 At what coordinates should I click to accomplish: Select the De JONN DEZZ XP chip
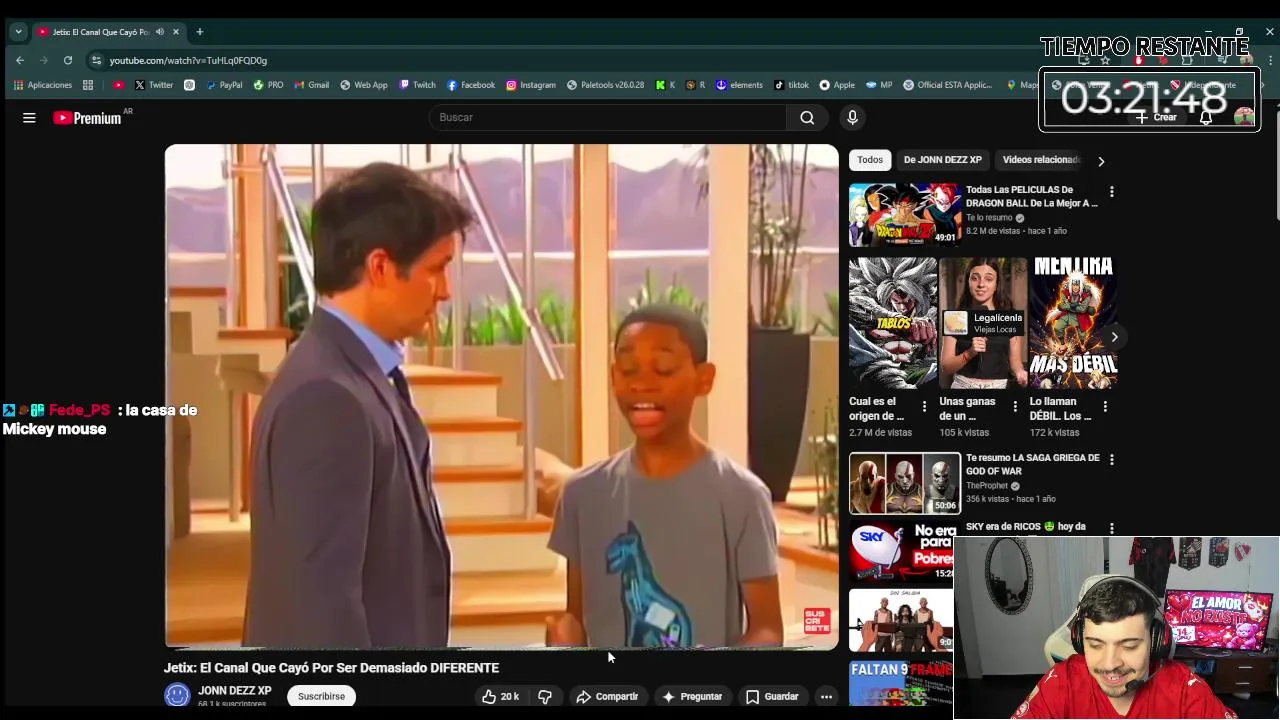(943, 160)
